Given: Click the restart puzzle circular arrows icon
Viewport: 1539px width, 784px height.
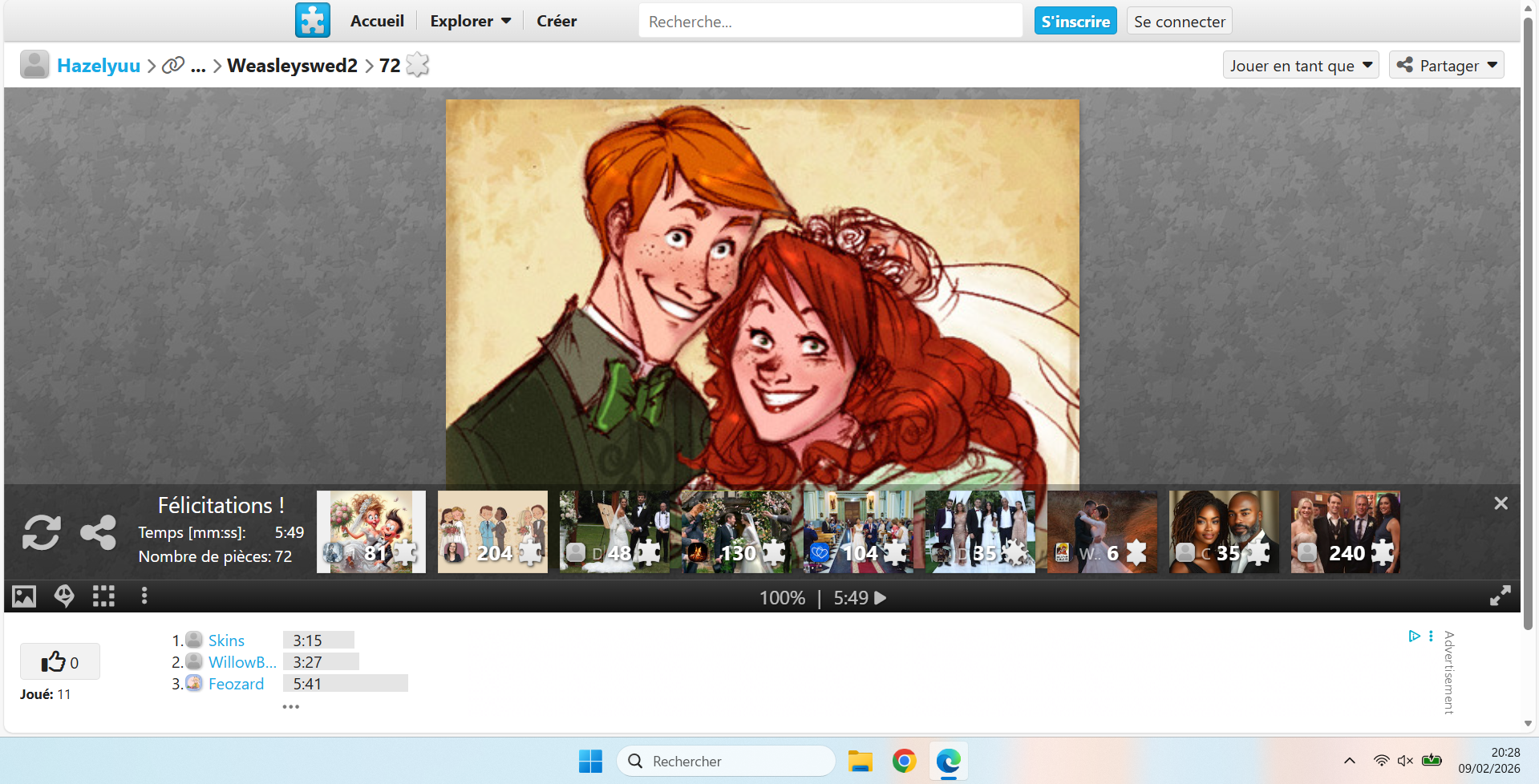Looking at the screenshot, I should tap(42, 532).
